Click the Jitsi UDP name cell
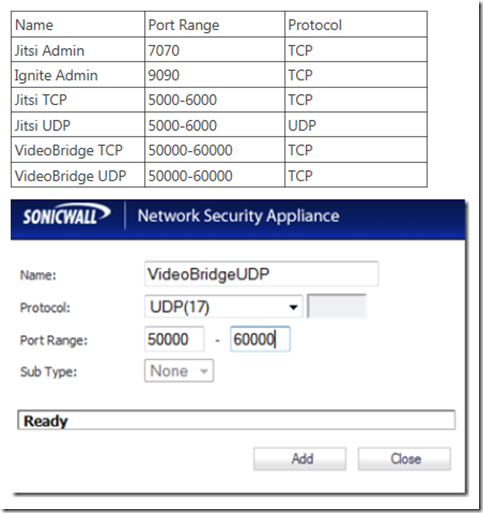The image size is (483, 513). 78,124
